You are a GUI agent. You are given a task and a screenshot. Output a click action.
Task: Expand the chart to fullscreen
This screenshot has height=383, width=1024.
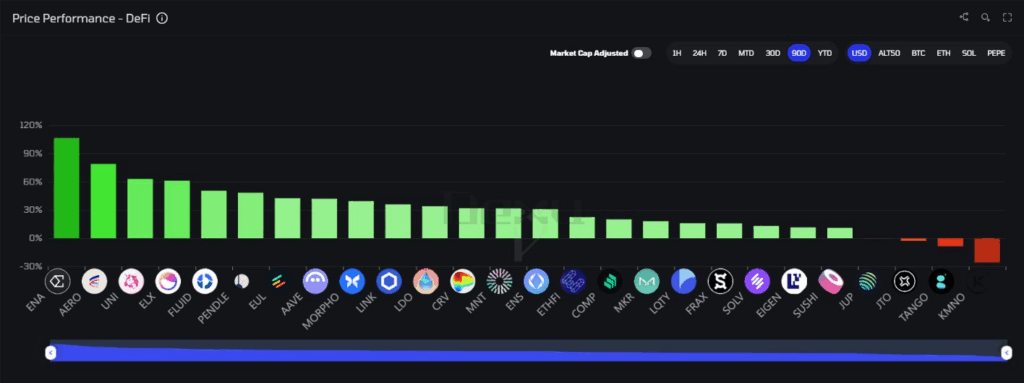[1007, 18]
